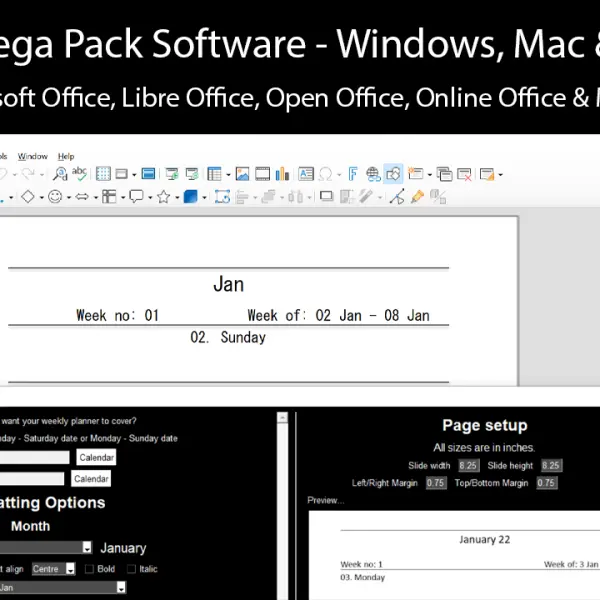Viewport: 600px width, 600px height.
Task: Click the second Calendar button
Action: (x=91, y=479)
